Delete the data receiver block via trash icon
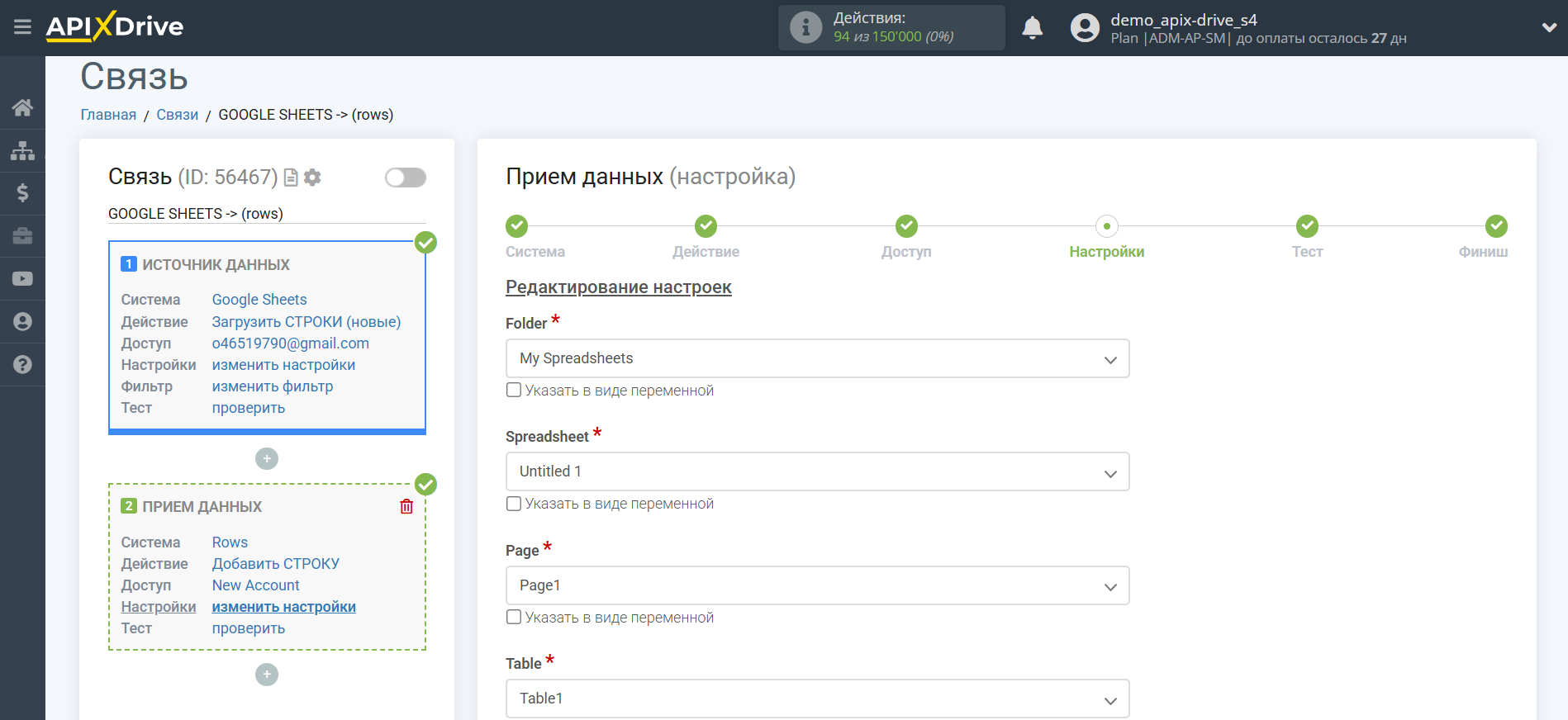 pyautogui.click(x=406, y=506)
